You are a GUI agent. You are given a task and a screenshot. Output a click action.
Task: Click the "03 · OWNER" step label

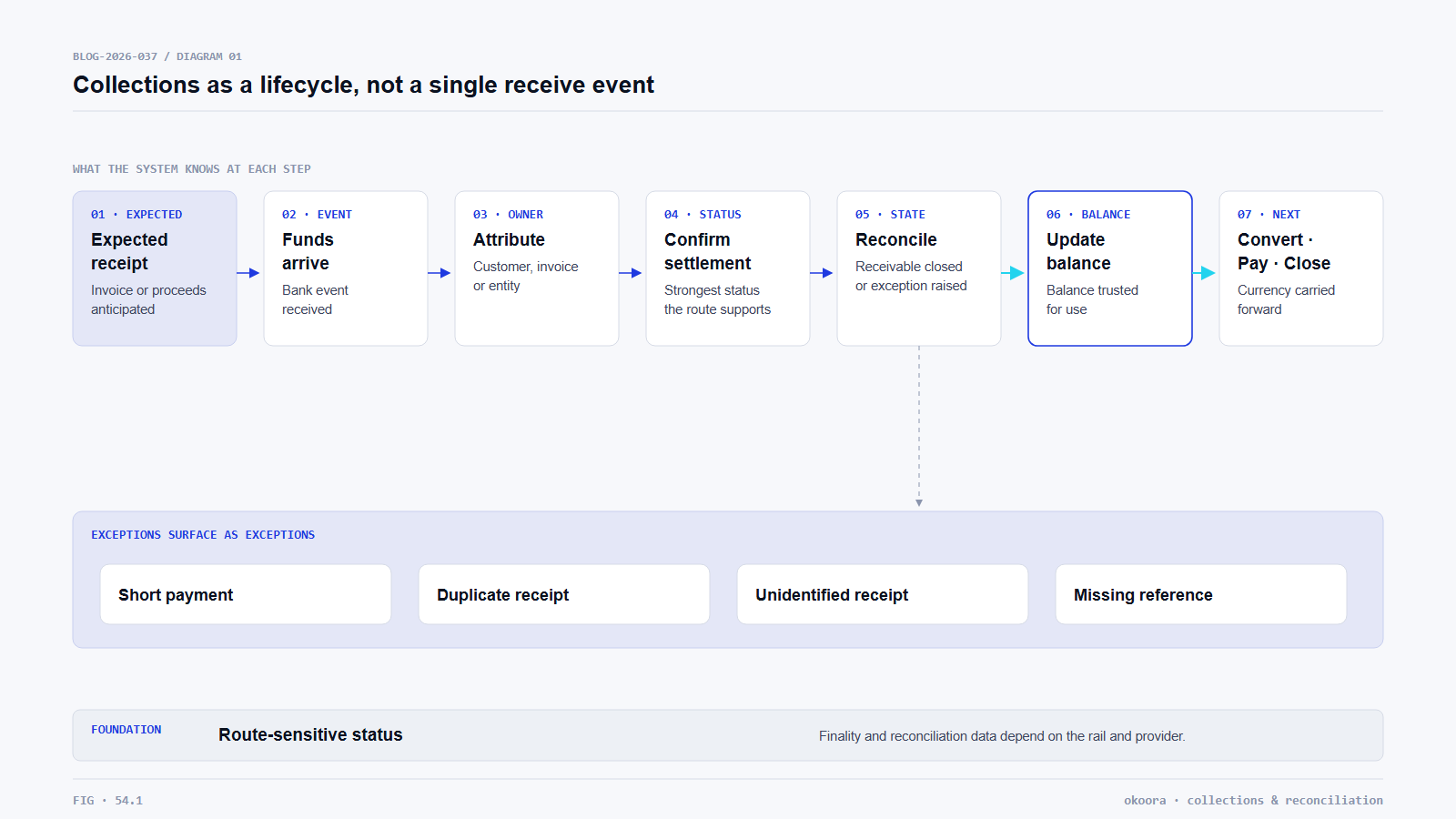(x=508, y=215)
